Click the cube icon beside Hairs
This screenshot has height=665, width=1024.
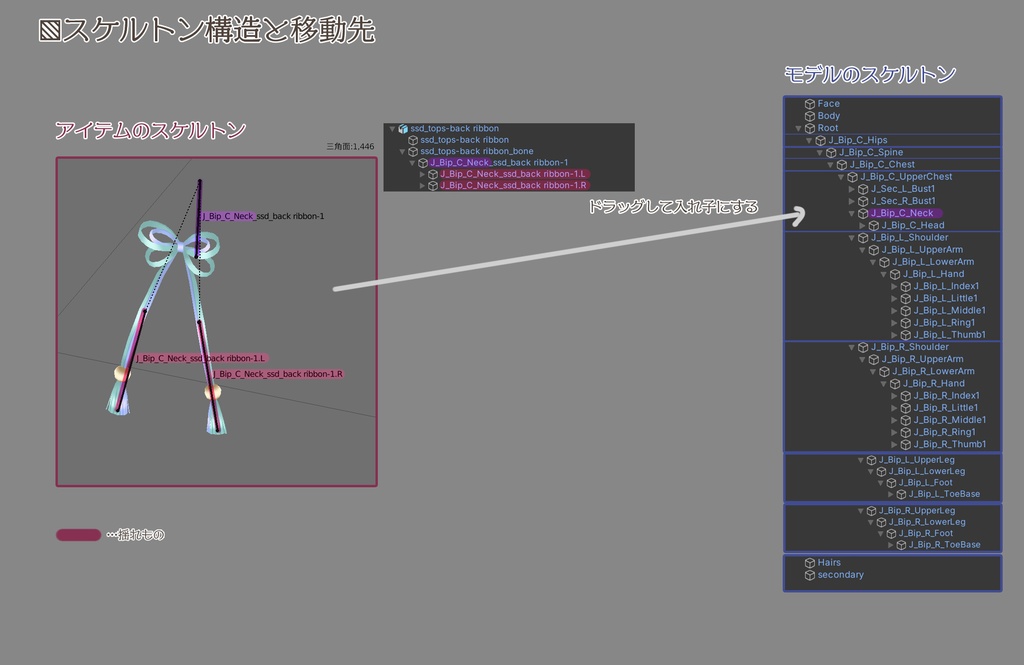(810, 563)
